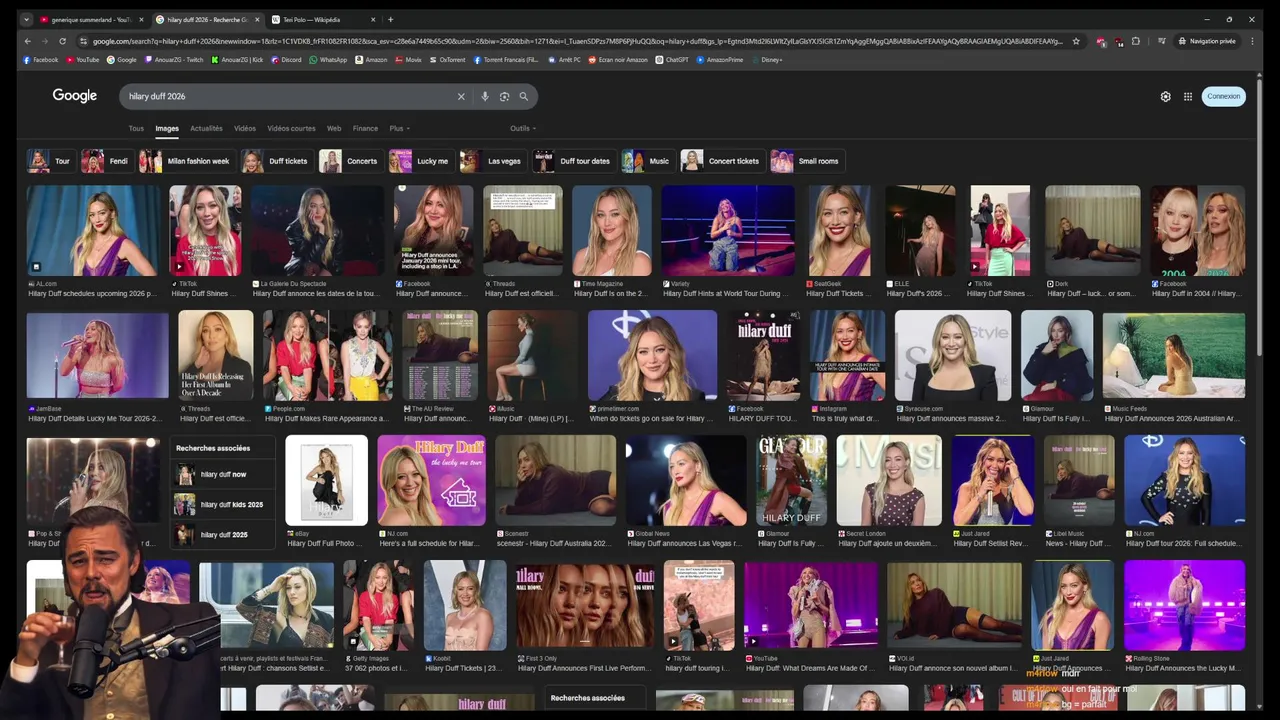Filter by the Las vegas chip
Image resolution: width=1280 pixels, height=720 pixels.
point(492,161)
